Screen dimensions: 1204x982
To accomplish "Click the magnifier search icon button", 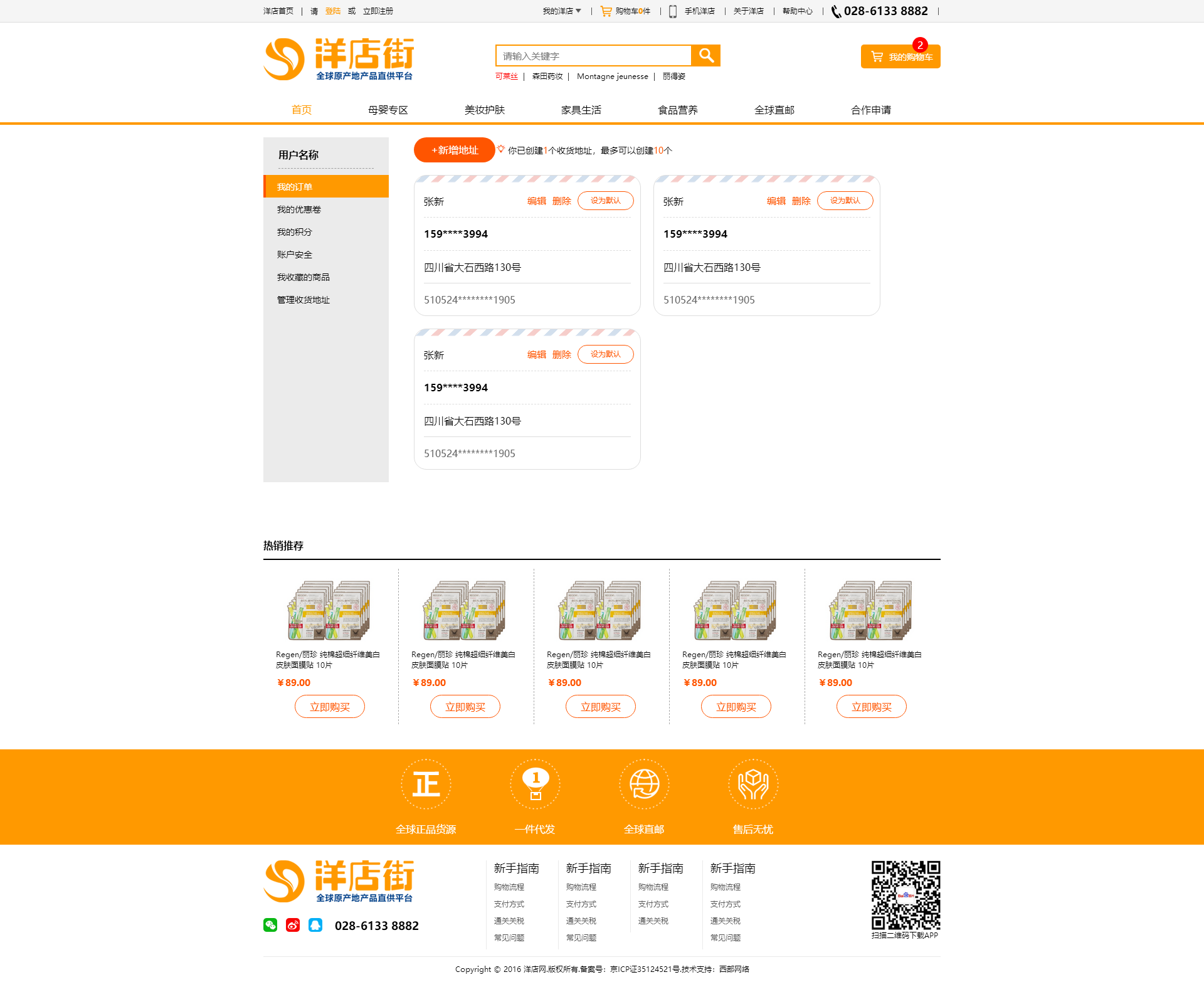I will click(706, 56).
